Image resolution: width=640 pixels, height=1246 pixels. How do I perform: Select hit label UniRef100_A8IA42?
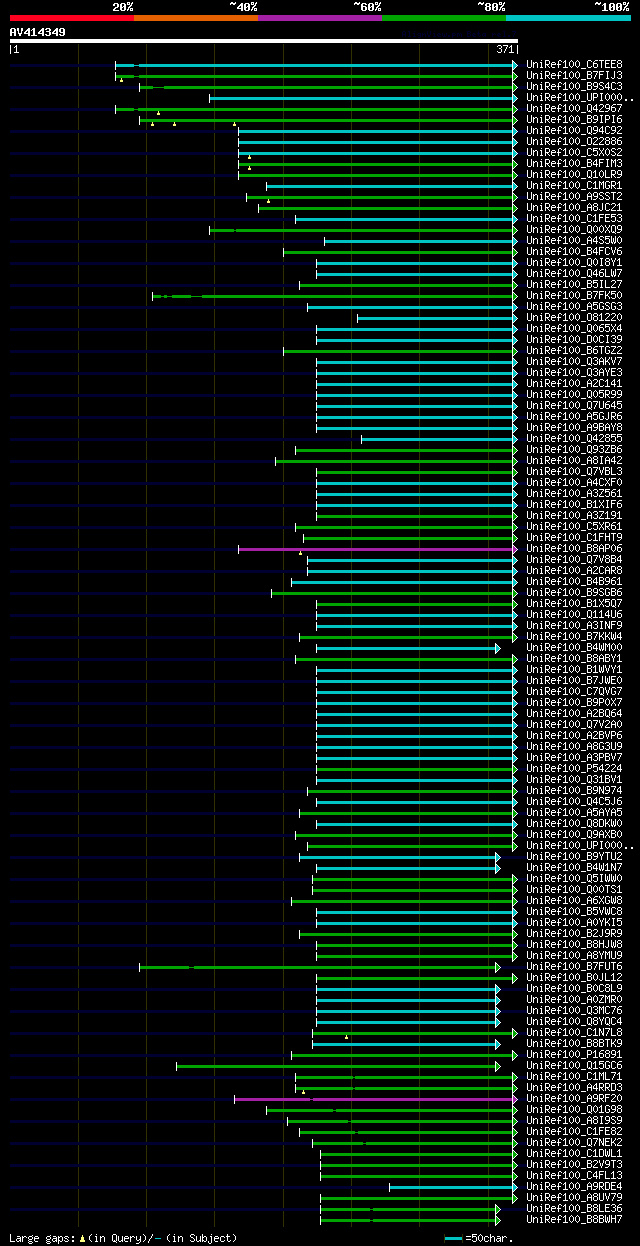574,460
